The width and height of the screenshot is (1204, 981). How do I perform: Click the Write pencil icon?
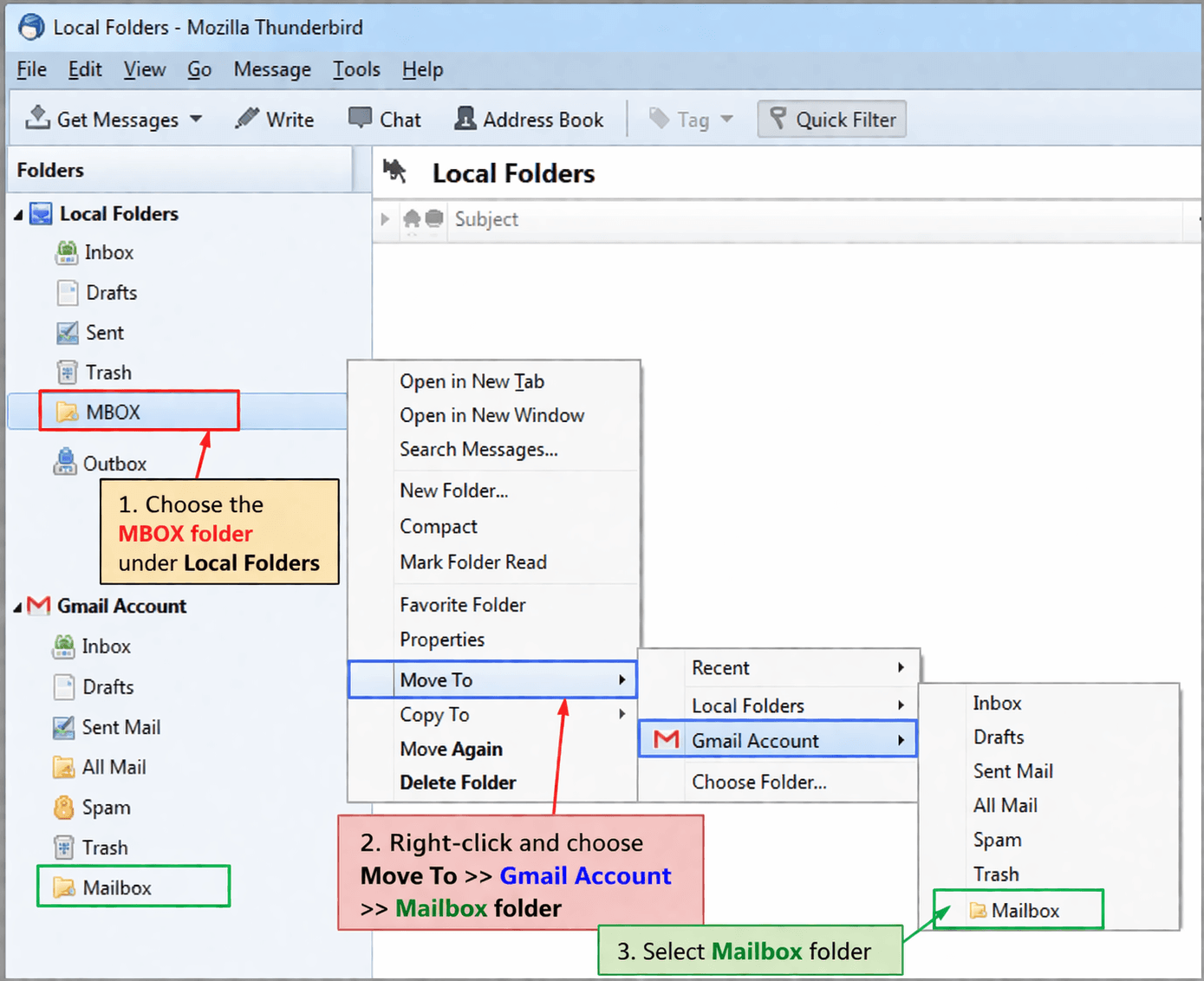coord(247,118)
